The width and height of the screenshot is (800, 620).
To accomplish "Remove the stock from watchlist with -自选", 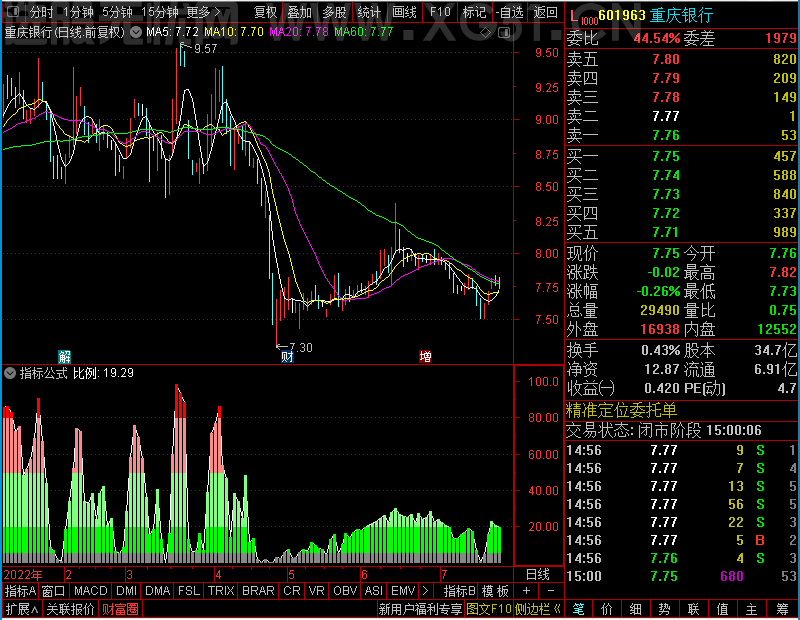I will click(509, 12).
